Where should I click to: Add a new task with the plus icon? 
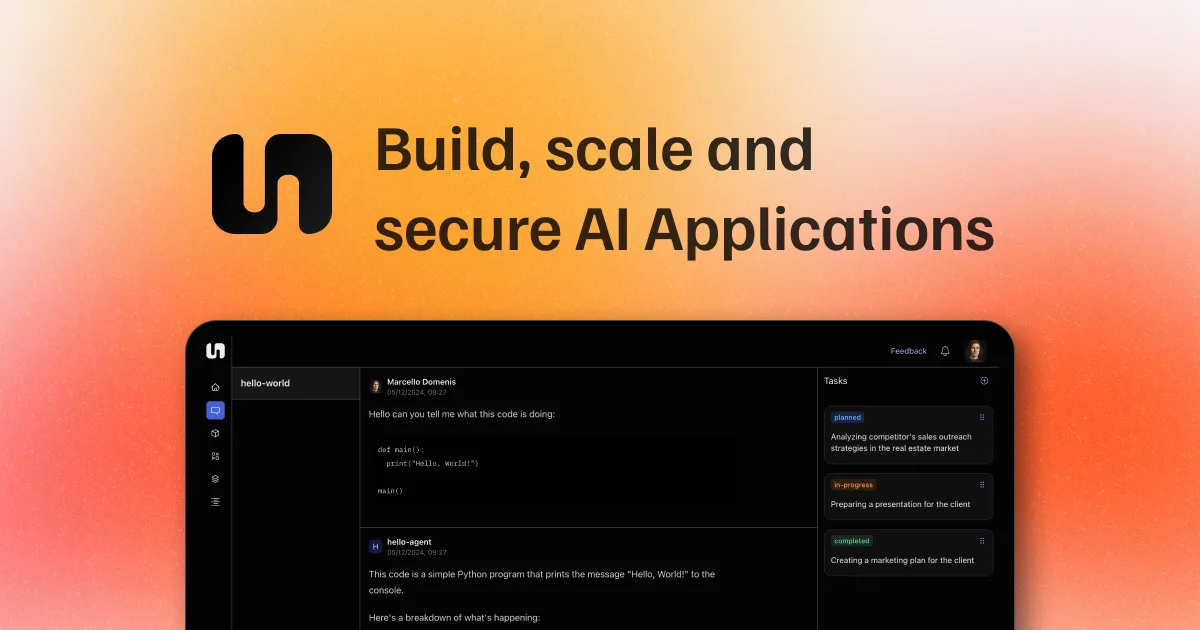click(x=984, y=381)
